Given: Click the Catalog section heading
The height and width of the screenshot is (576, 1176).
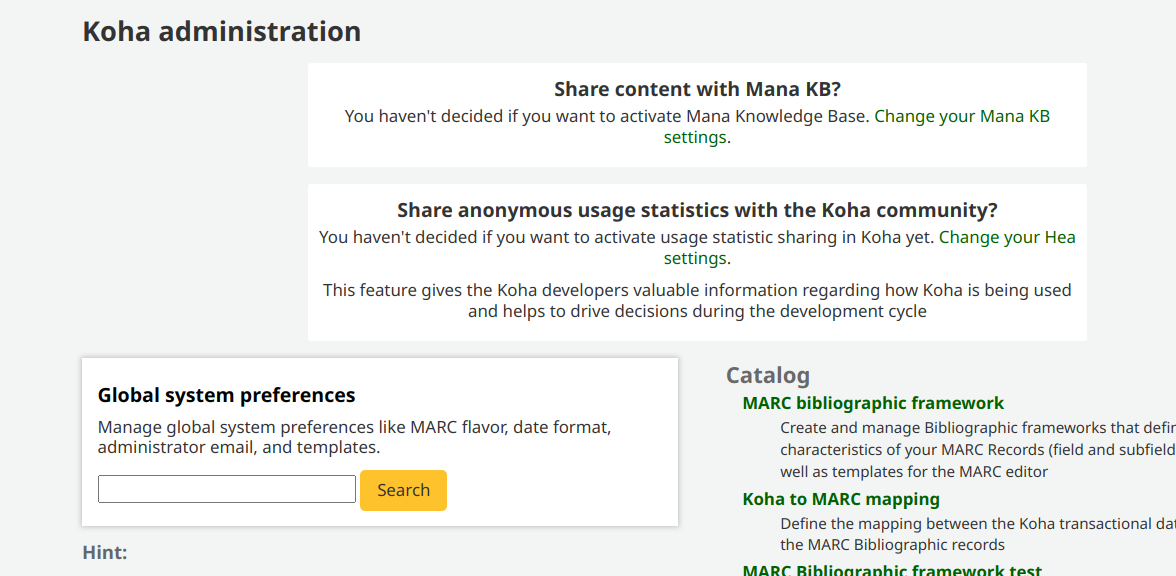Looking at the screenshot, I should [x=767, y=376].
